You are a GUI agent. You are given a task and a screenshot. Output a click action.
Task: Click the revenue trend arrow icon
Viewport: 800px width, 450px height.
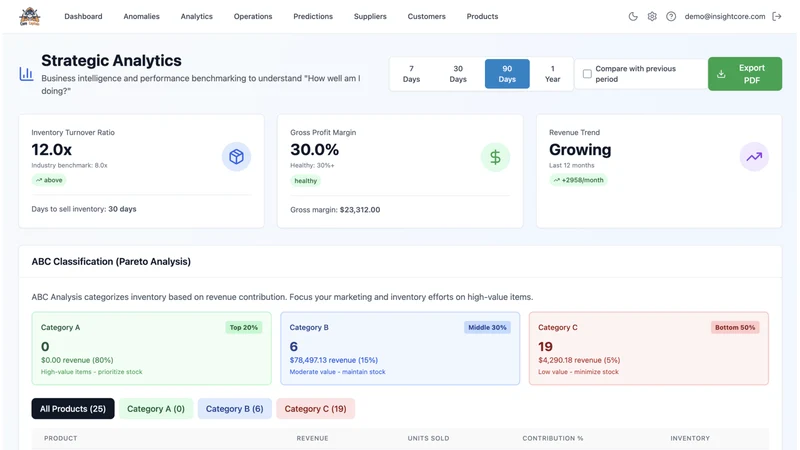[x=754, y=157]
